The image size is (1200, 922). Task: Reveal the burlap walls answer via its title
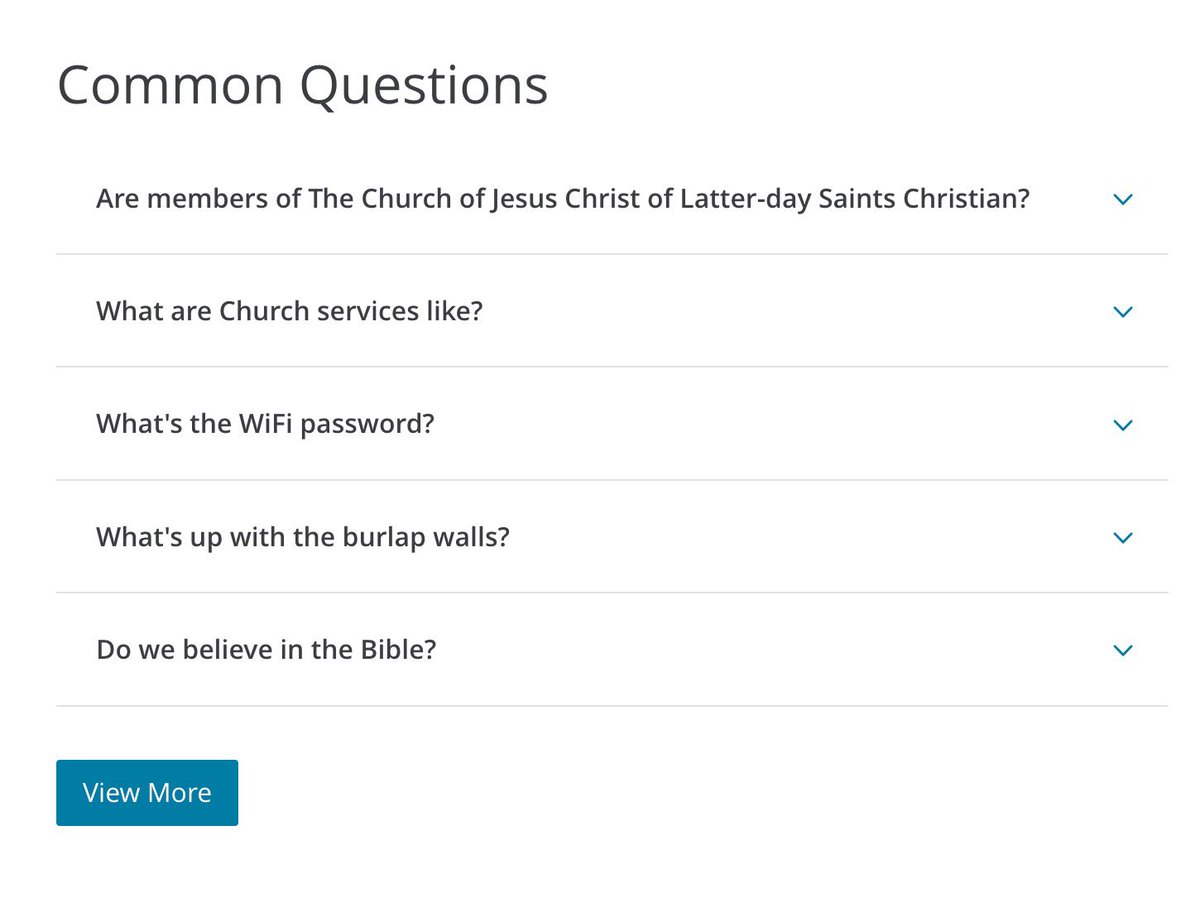tap(302, 538)
